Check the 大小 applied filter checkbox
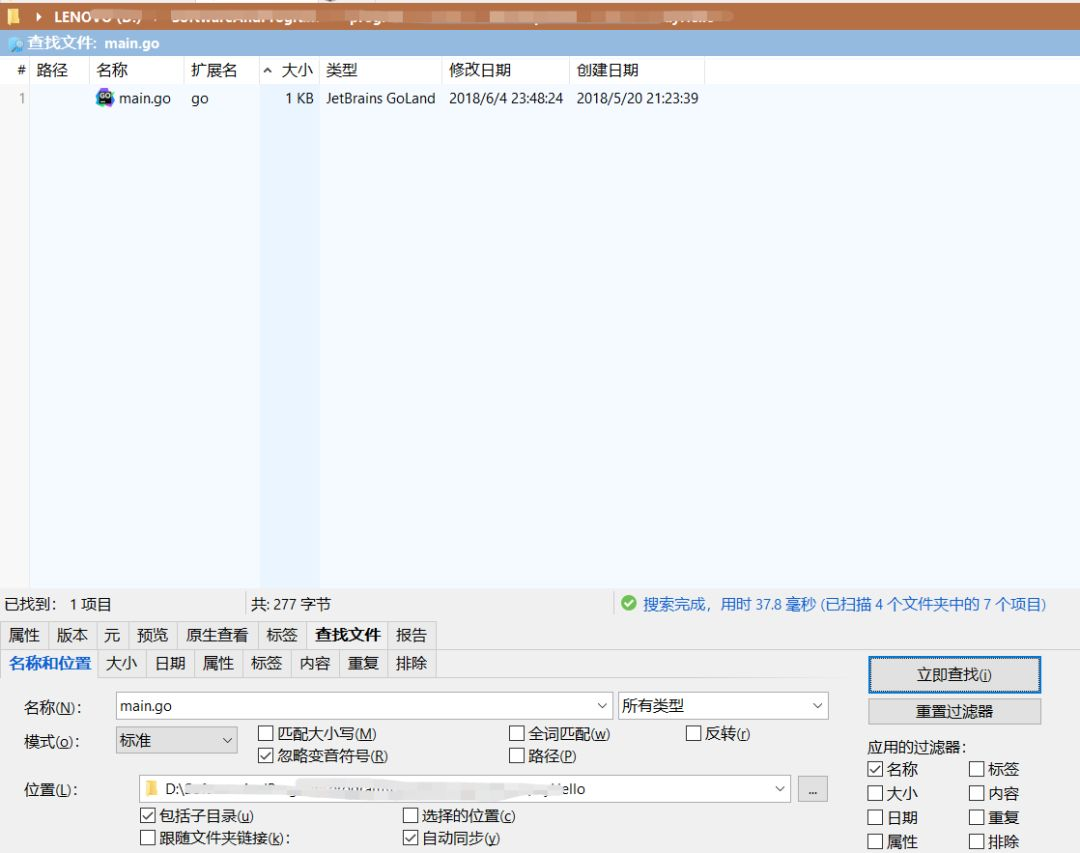The width and height of the screenshot is (1080, 853). click(x=875, y=793)
